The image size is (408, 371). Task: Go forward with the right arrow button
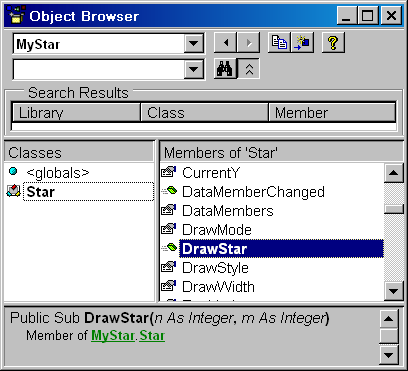coord(248,43)
